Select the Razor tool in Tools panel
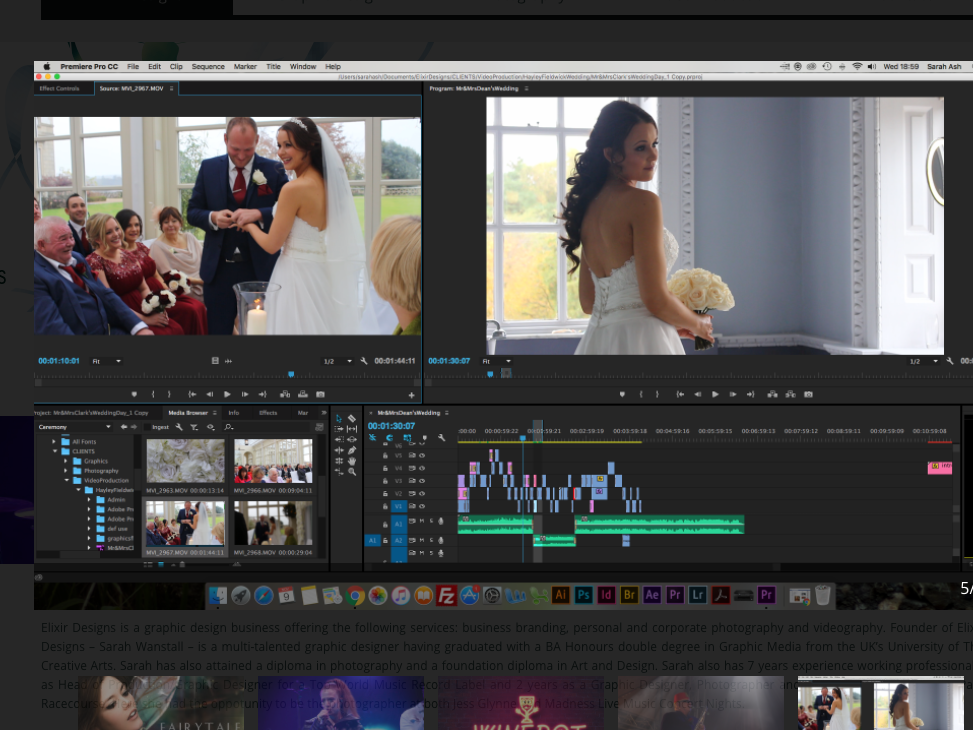This screenshot has height=730, width=973. [352, 419]
